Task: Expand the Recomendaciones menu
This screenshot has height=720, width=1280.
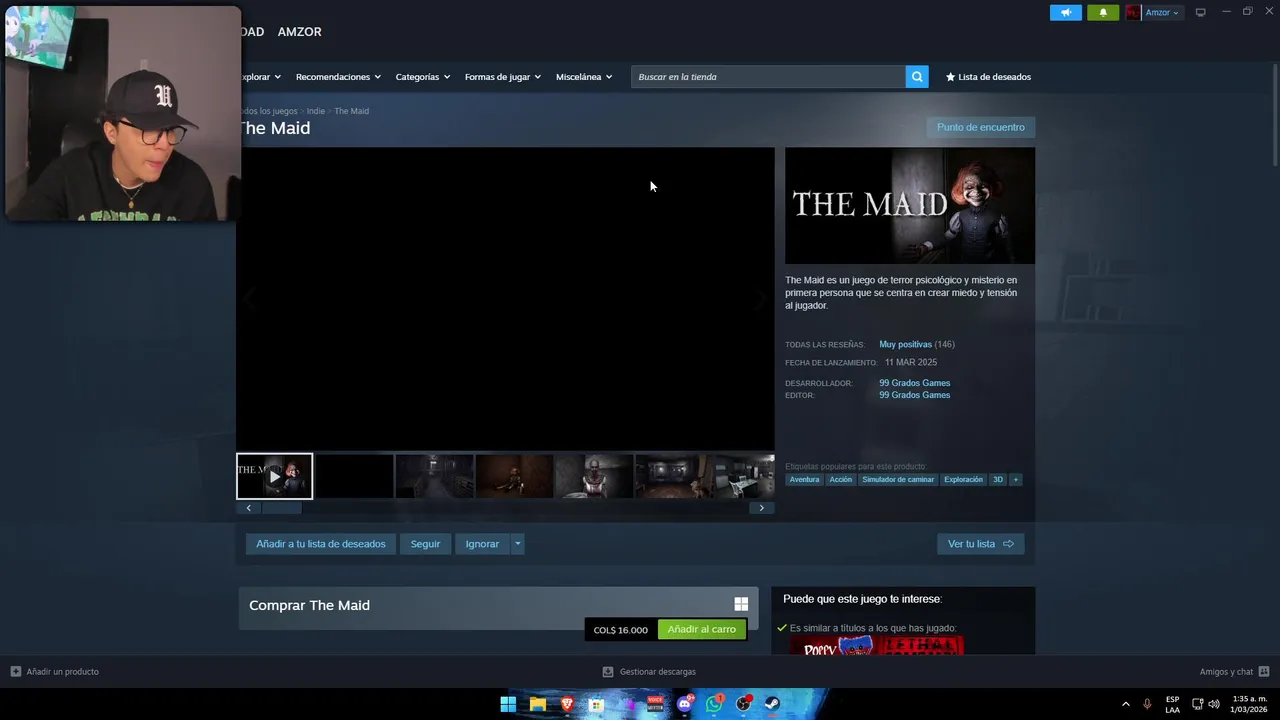Action: (338, 77)
